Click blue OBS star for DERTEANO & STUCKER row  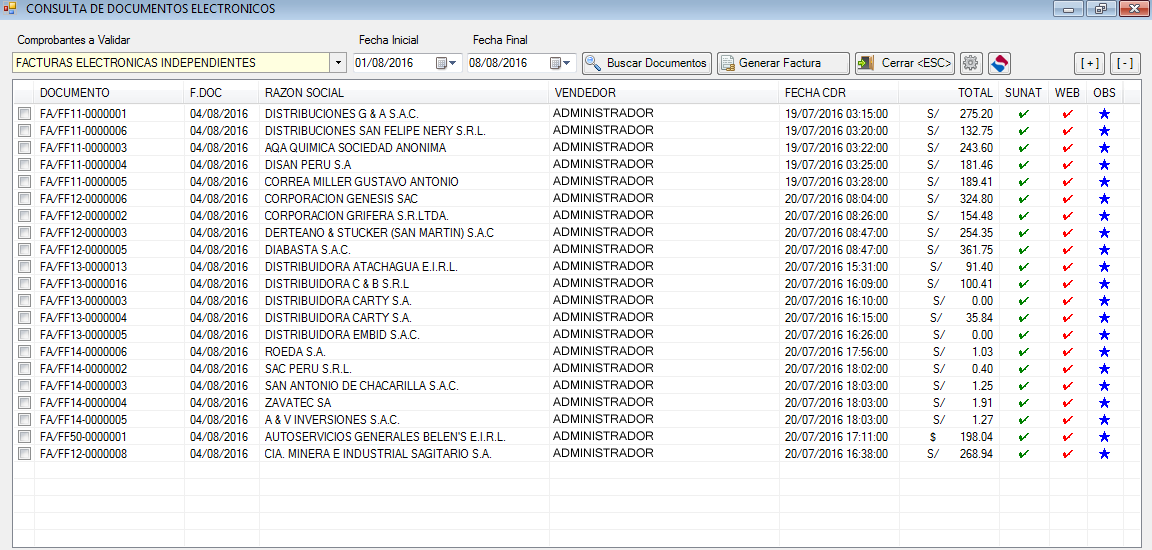(1104, 233)
